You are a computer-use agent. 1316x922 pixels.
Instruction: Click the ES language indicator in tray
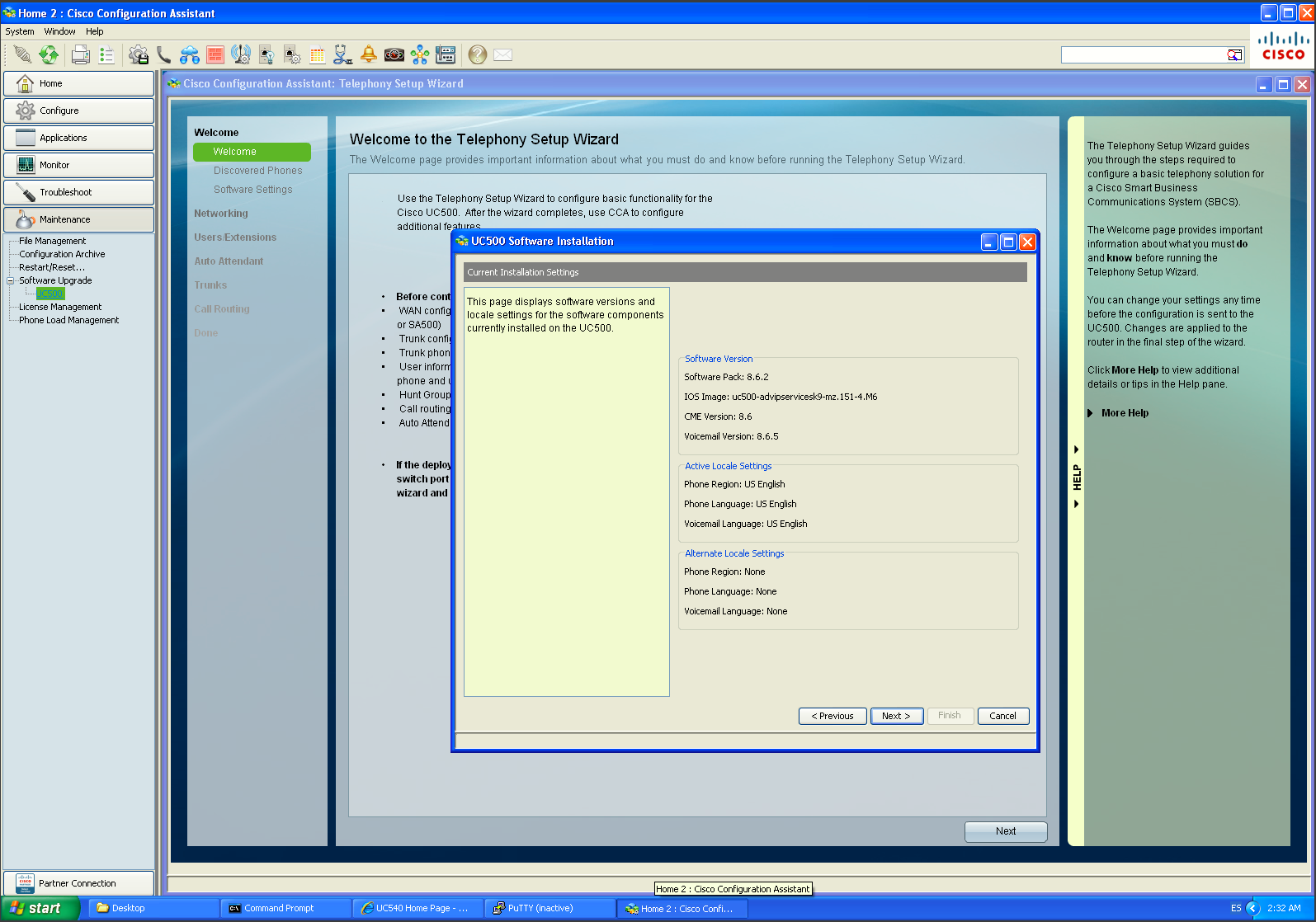(1236, 908)
